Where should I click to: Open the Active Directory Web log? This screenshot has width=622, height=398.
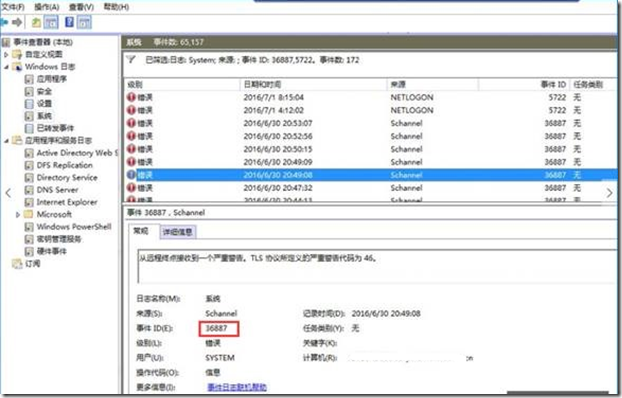[77, 153]
